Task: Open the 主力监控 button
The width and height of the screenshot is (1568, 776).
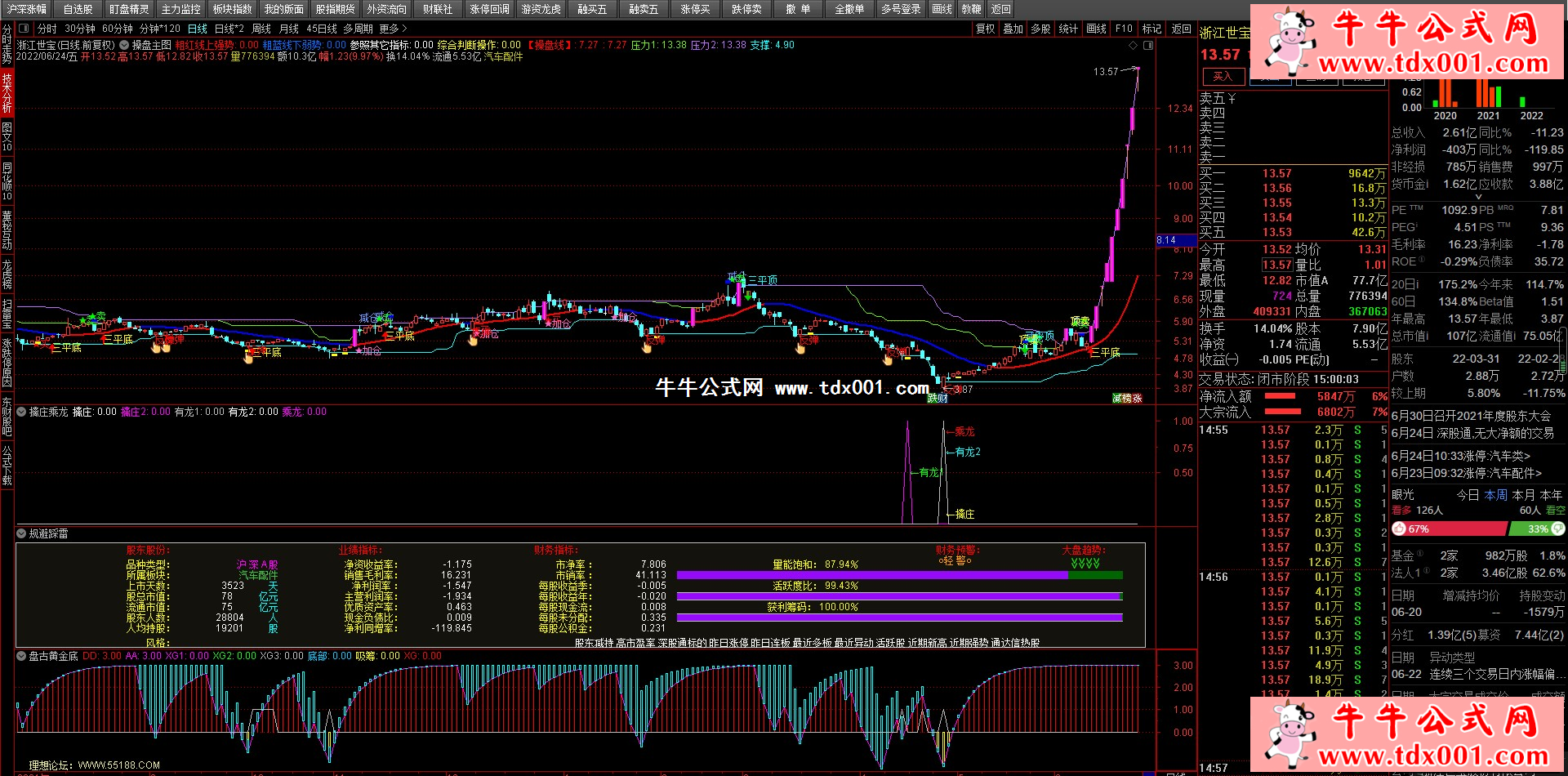Action: pyautogui.click(x=180, y=9)
